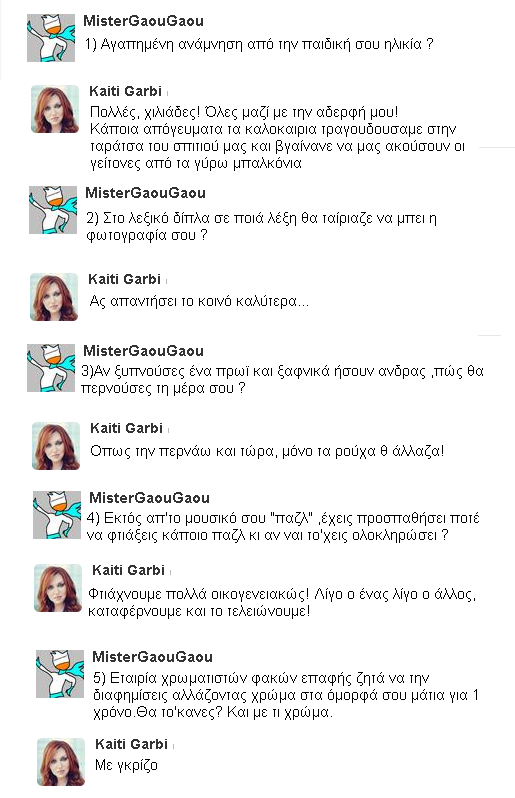
Task: Open MisterGaouGaou avatar beside question 5
Action: (x=60, y=673)
